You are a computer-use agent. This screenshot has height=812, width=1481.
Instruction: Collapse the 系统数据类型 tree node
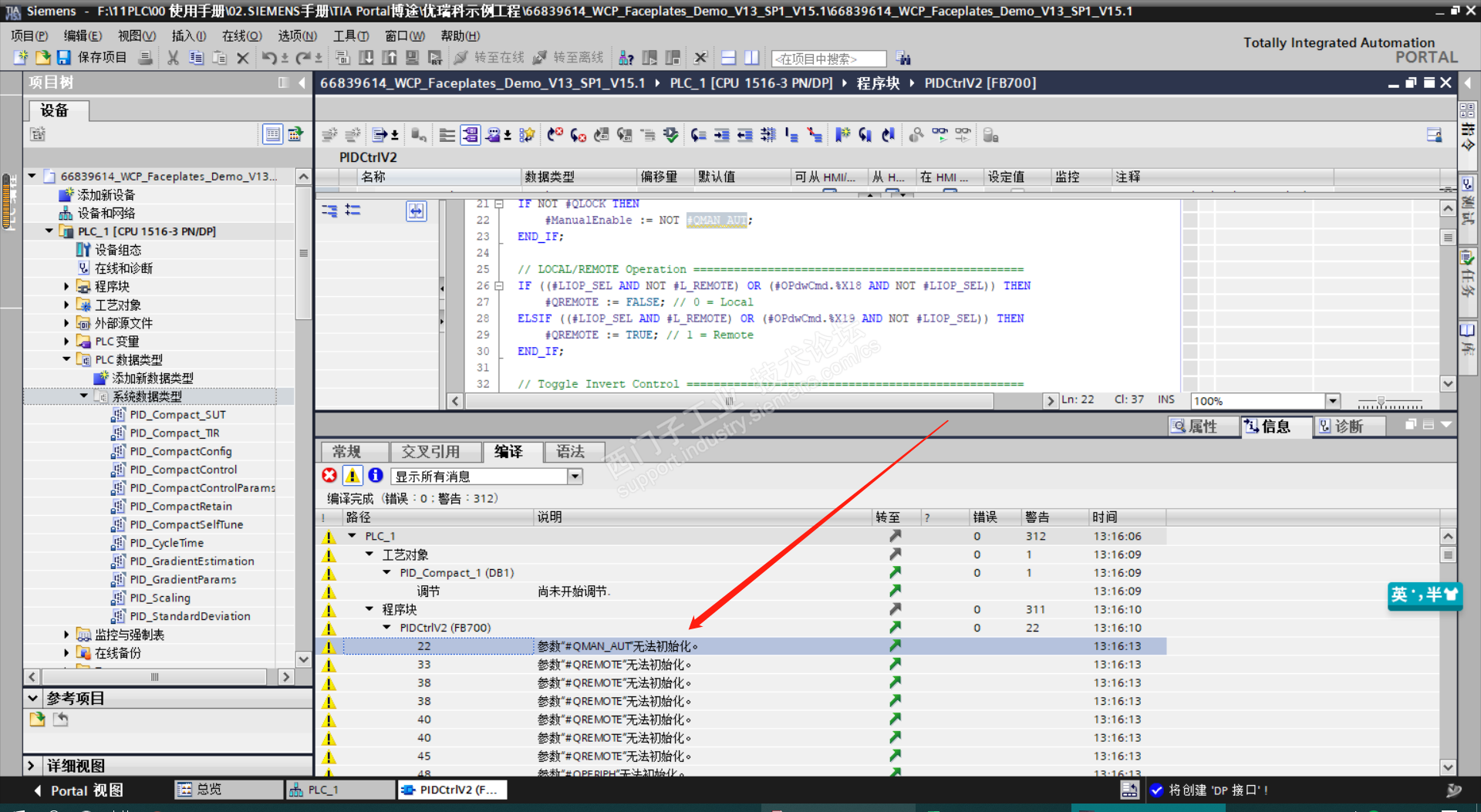tap(84, 396)
